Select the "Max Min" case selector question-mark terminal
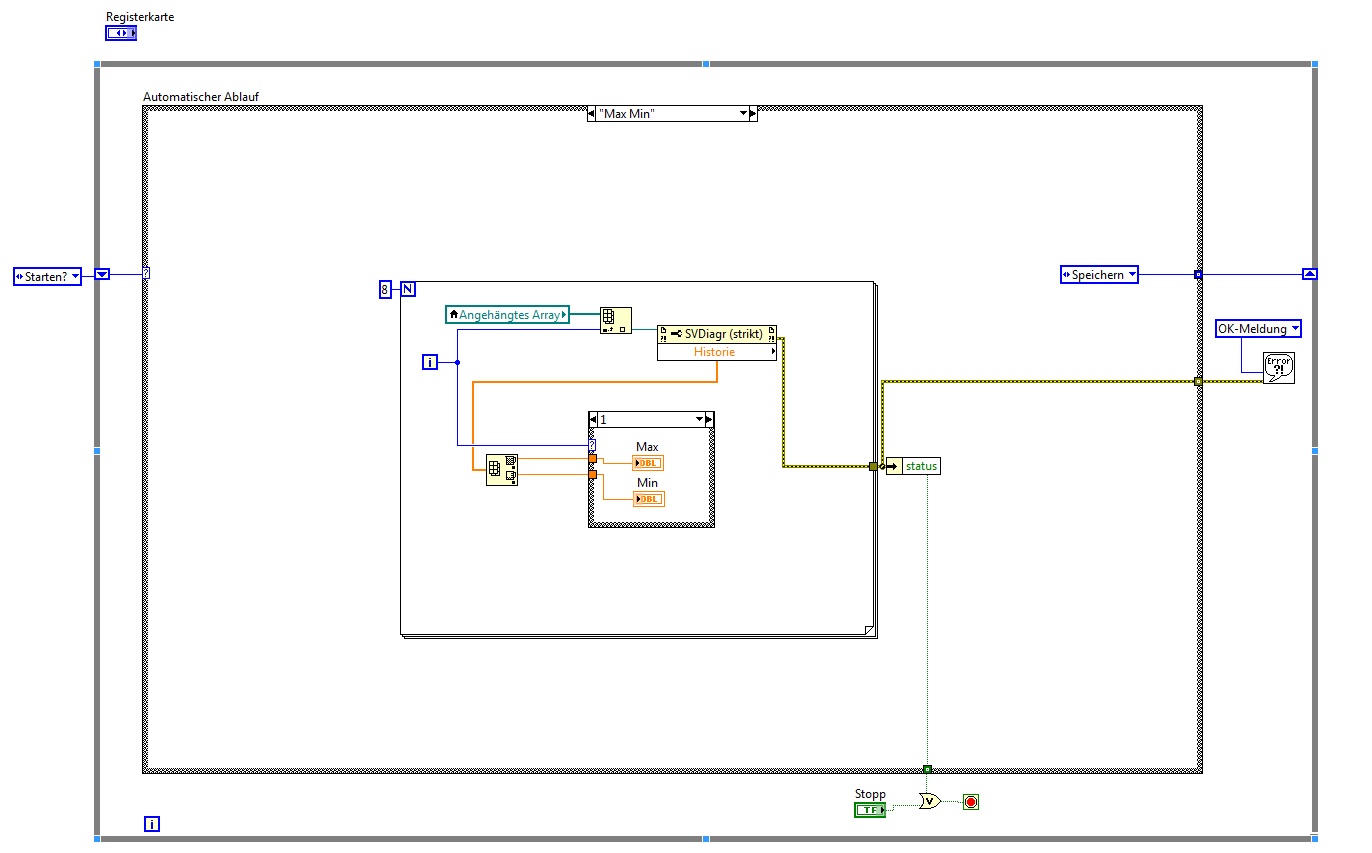The image size is (1372, 853). click(147, 273)
